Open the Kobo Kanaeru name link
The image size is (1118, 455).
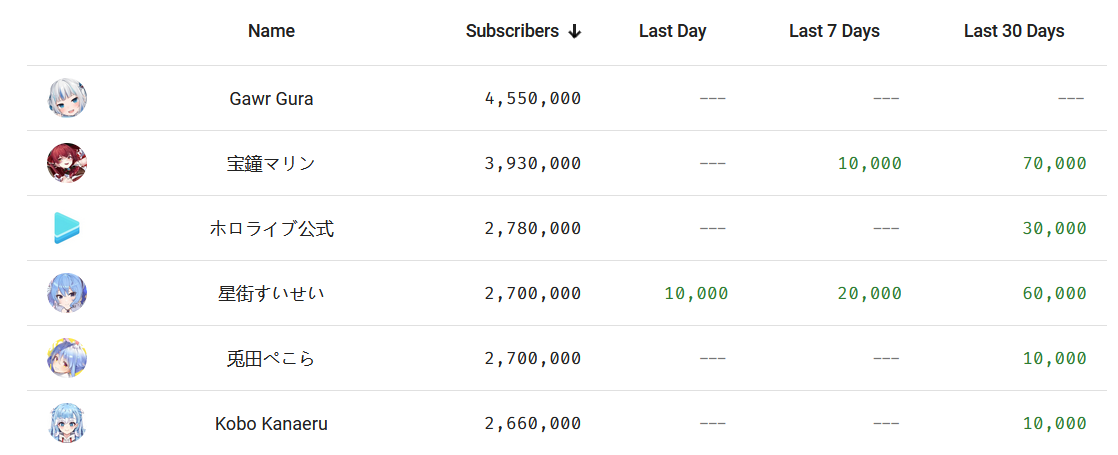coord(271,424)
